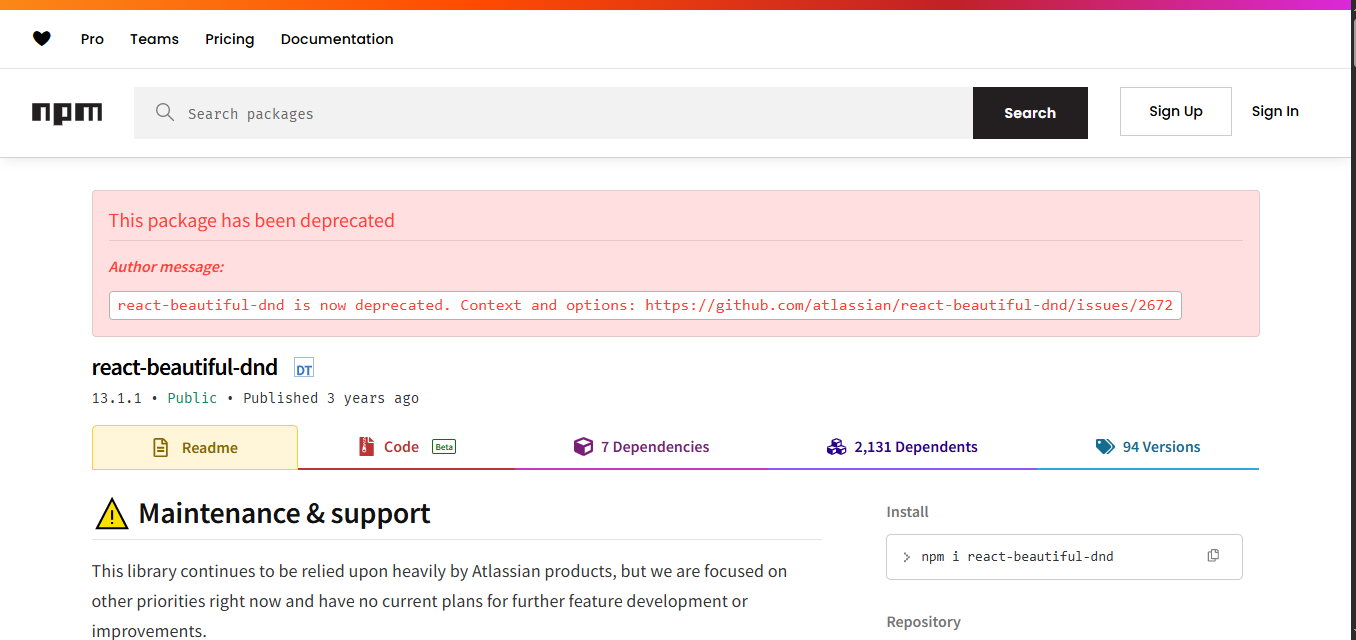
Task: Open the 7 Dependencies tab
Action: click(x=641, y=447)
